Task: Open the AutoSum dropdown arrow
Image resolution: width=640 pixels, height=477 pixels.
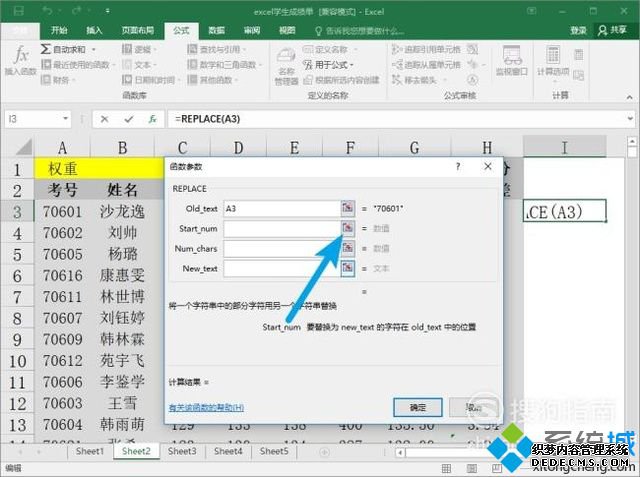Action: [93, 49]
